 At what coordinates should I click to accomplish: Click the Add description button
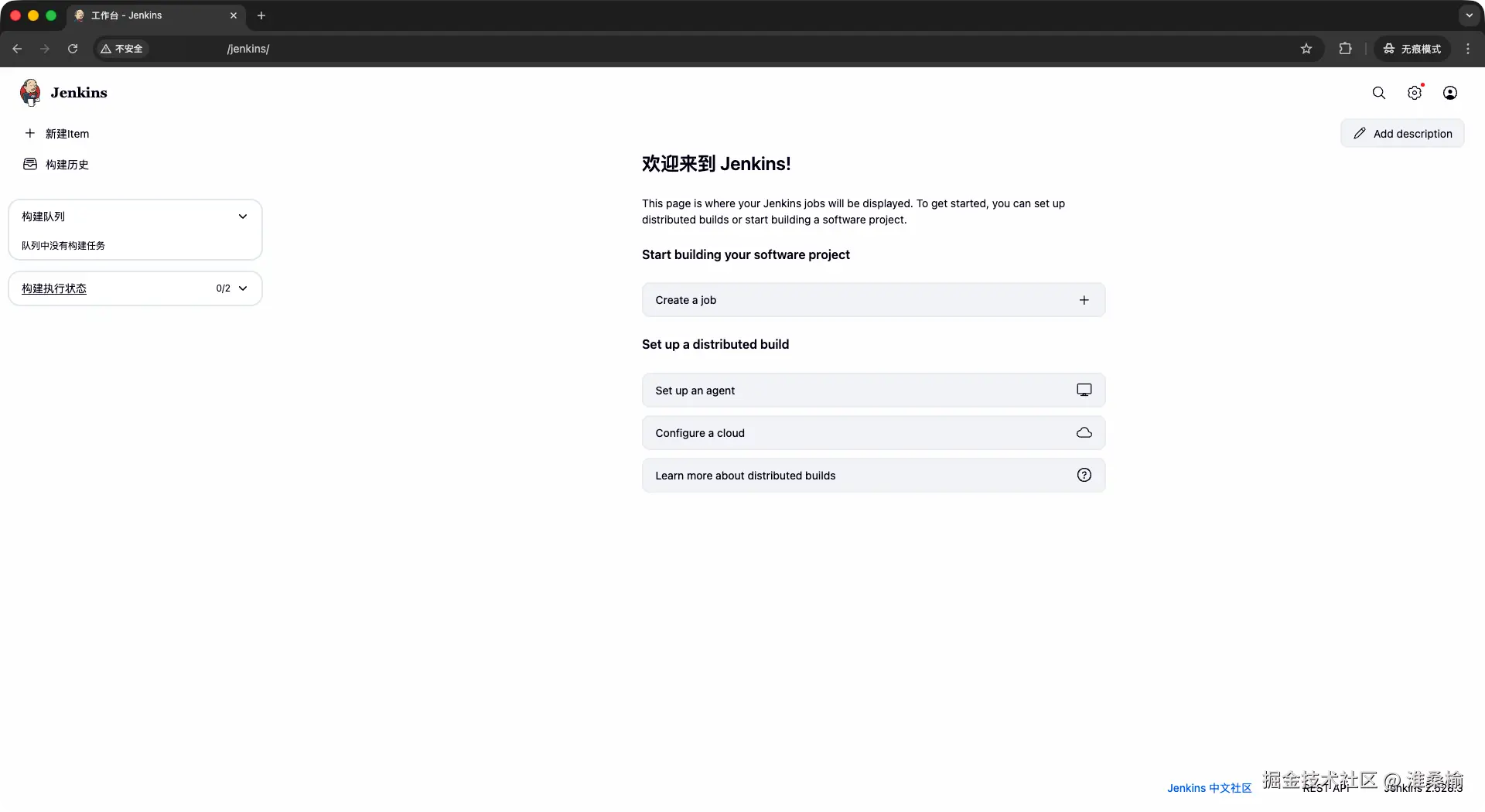[1402, 134]
